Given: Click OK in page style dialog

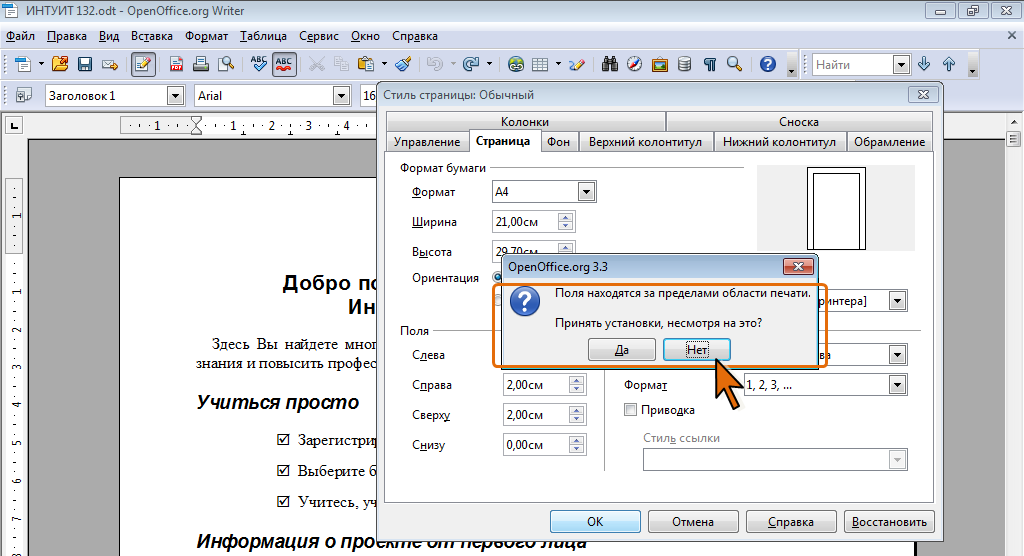Looking at the screenshot, I should [x=595, y=521].
